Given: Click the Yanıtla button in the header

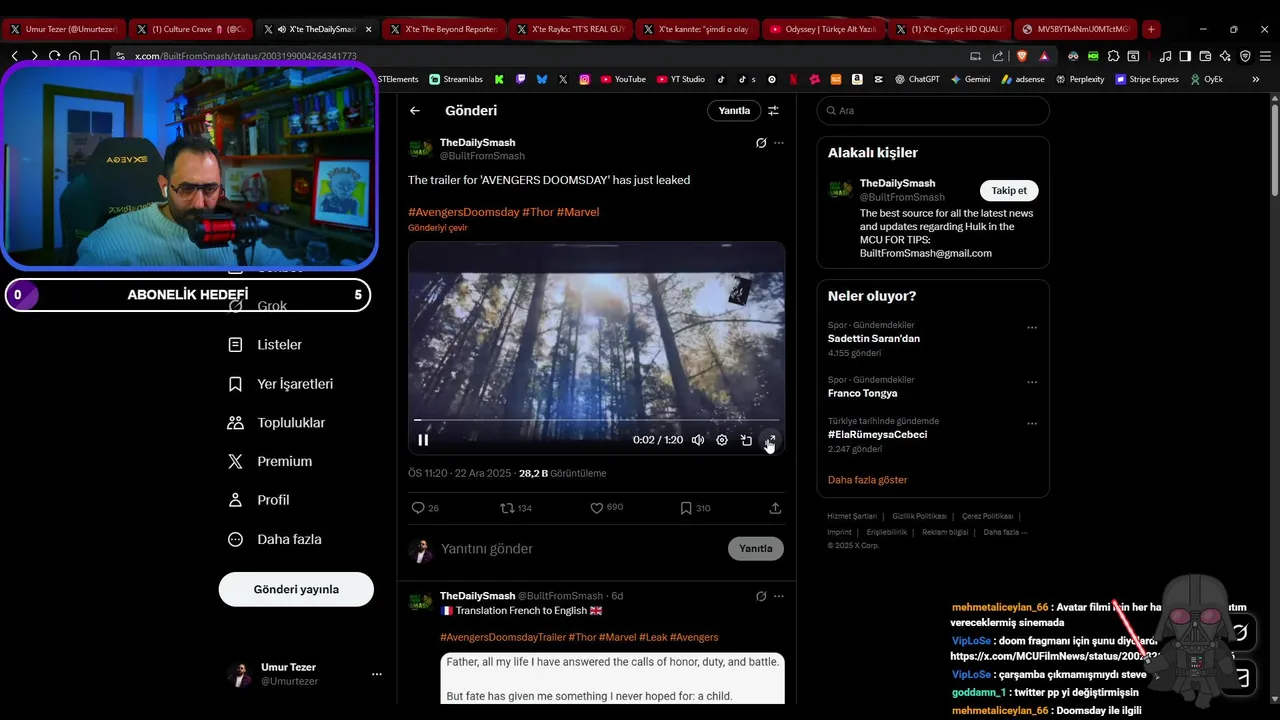Looking at the screenshot, I should tap(734, 111).
